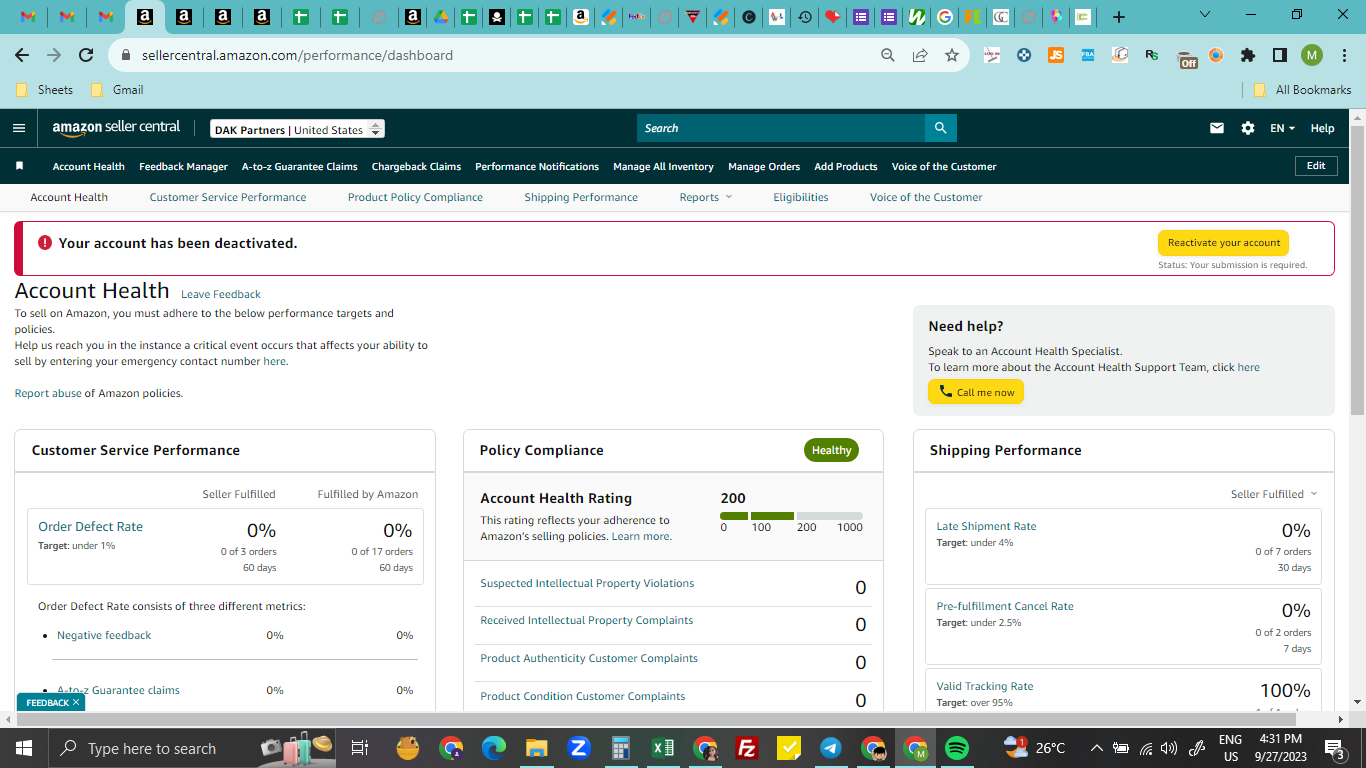The width and height of the screenshot is (1366, 768).
Task: Click the Call me now button
Action: (x=976, y=392)
